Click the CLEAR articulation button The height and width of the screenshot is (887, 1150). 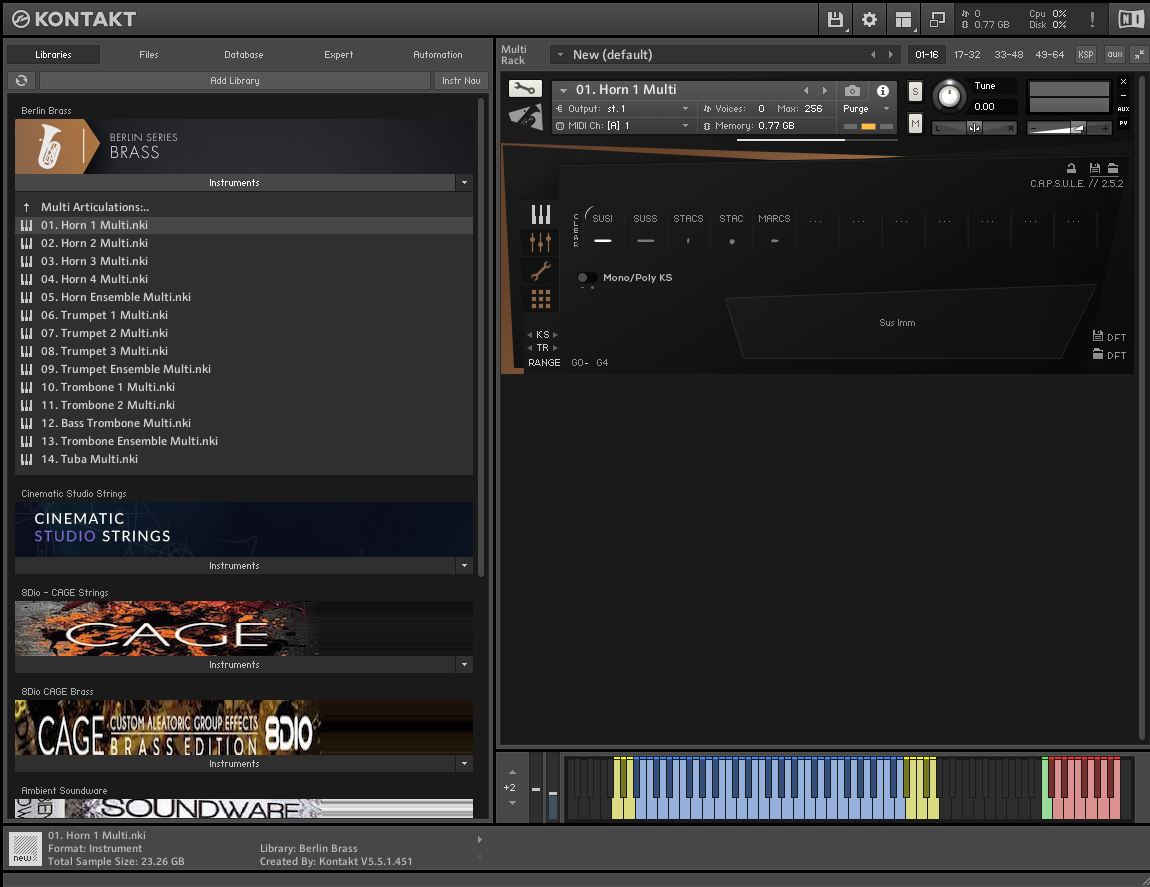tap(576, 230)
